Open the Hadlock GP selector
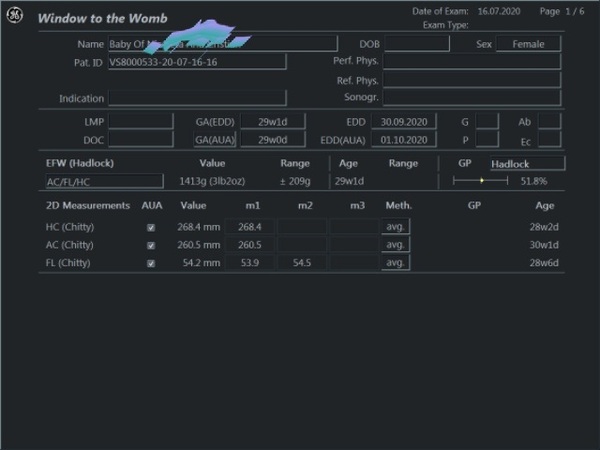The height and width of the screenshot is (450, 600). [527, 164]
